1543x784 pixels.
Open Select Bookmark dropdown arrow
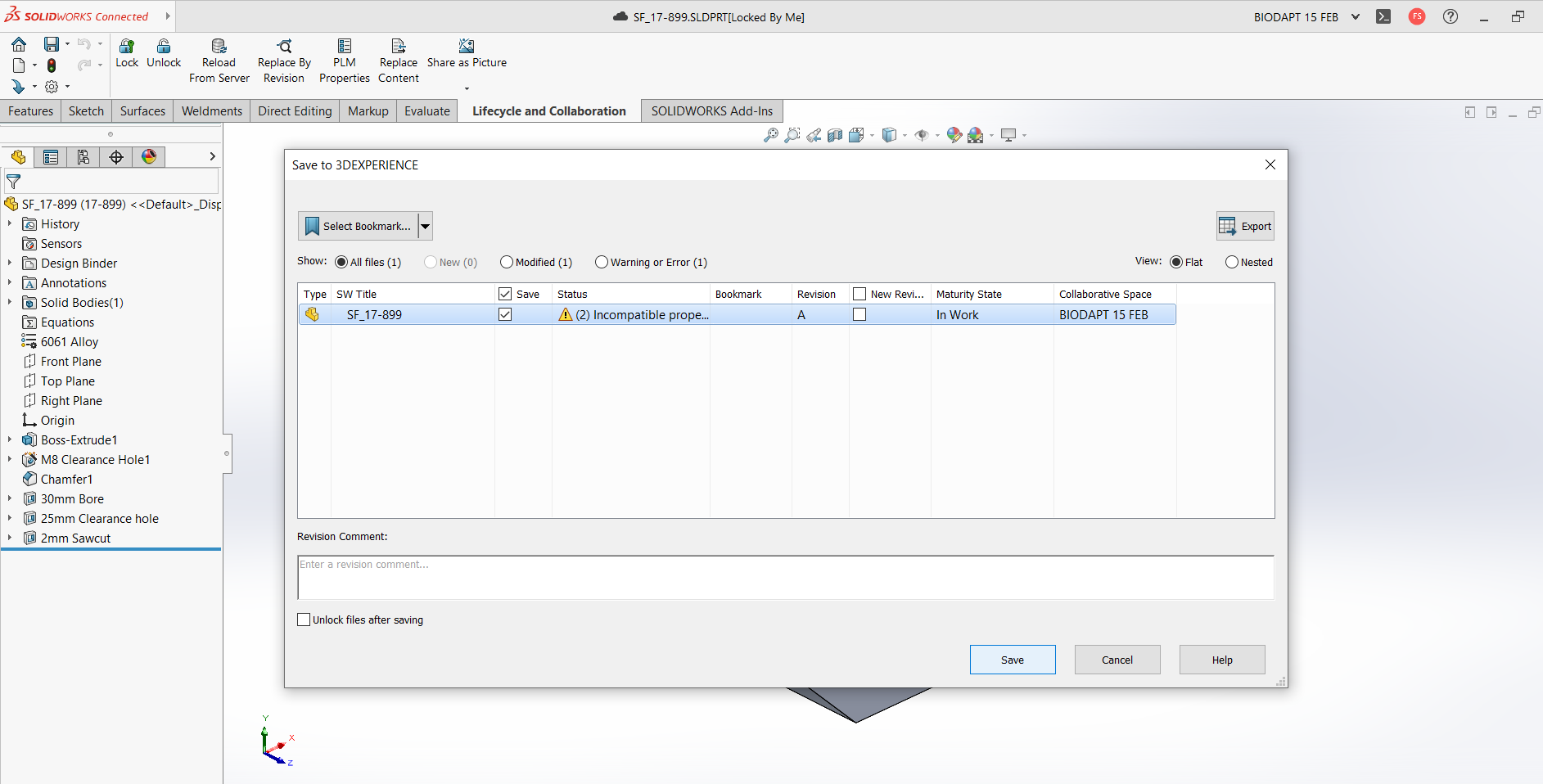pos(426,226)
